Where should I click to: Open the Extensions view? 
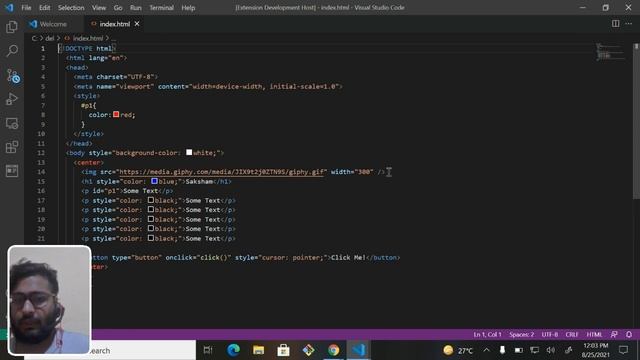tap(12, 147)
